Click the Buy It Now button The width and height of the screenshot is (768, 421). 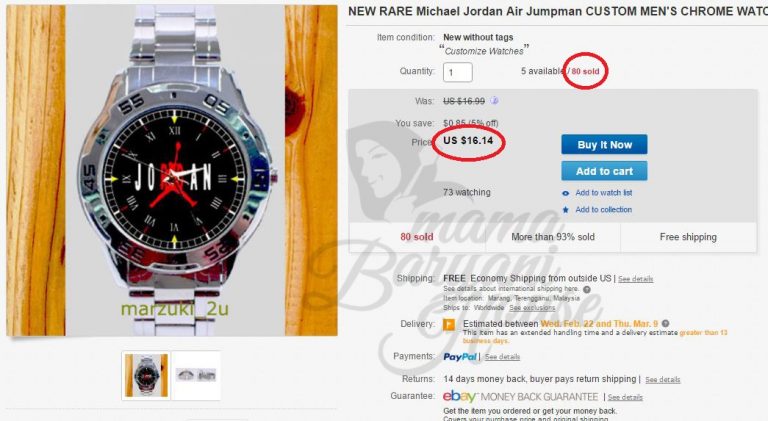tap(604, 144)
